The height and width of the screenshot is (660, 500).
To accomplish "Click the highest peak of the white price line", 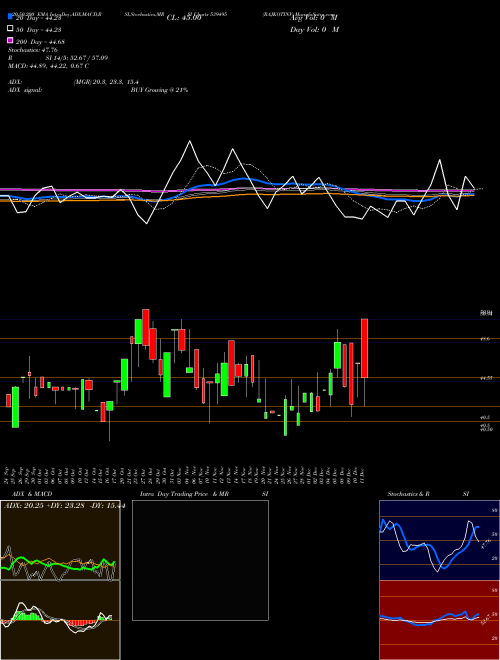I will pos(190,141).
